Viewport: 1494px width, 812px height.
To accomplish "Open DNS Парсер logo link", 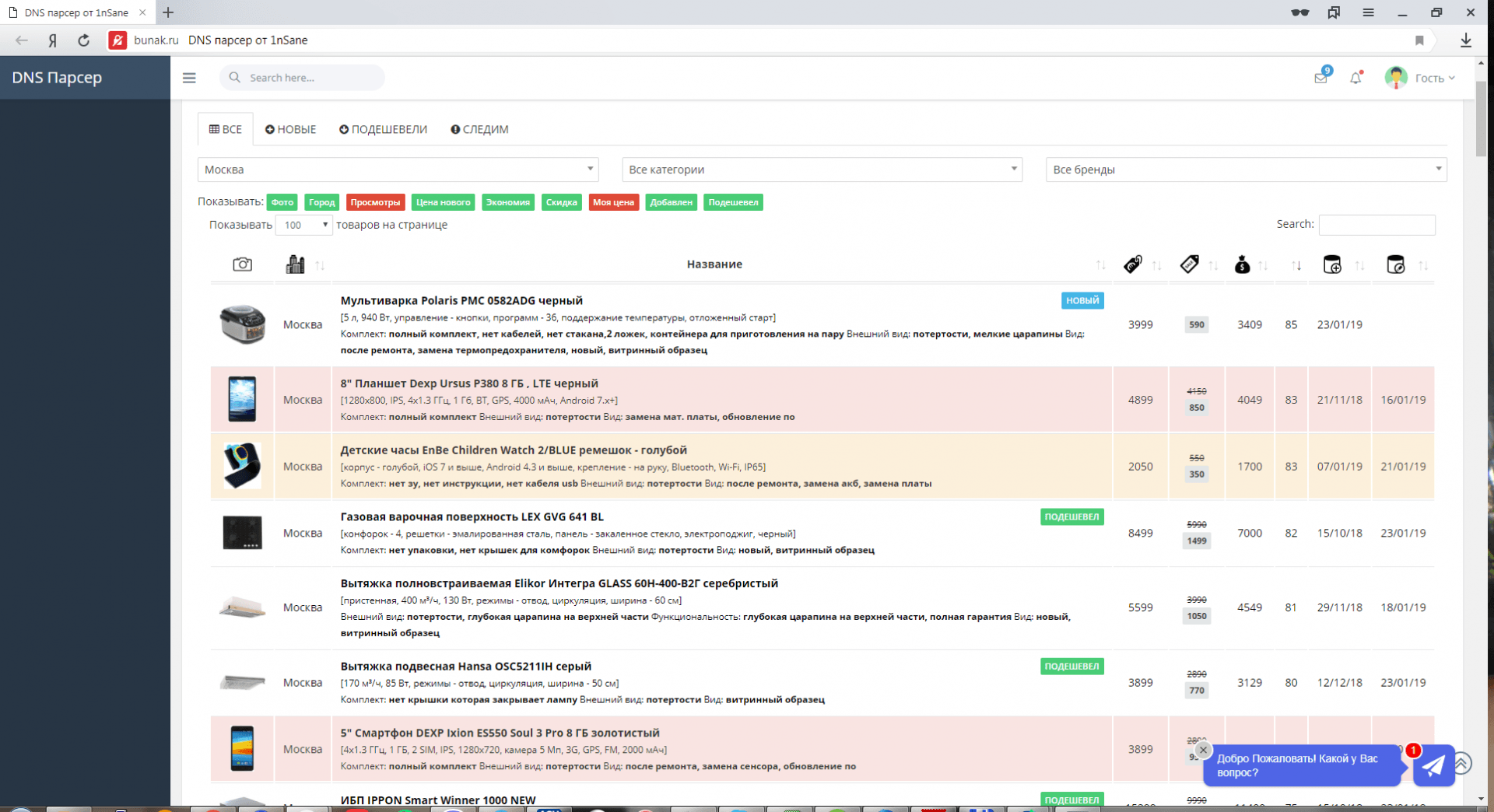I will [57, 78].
